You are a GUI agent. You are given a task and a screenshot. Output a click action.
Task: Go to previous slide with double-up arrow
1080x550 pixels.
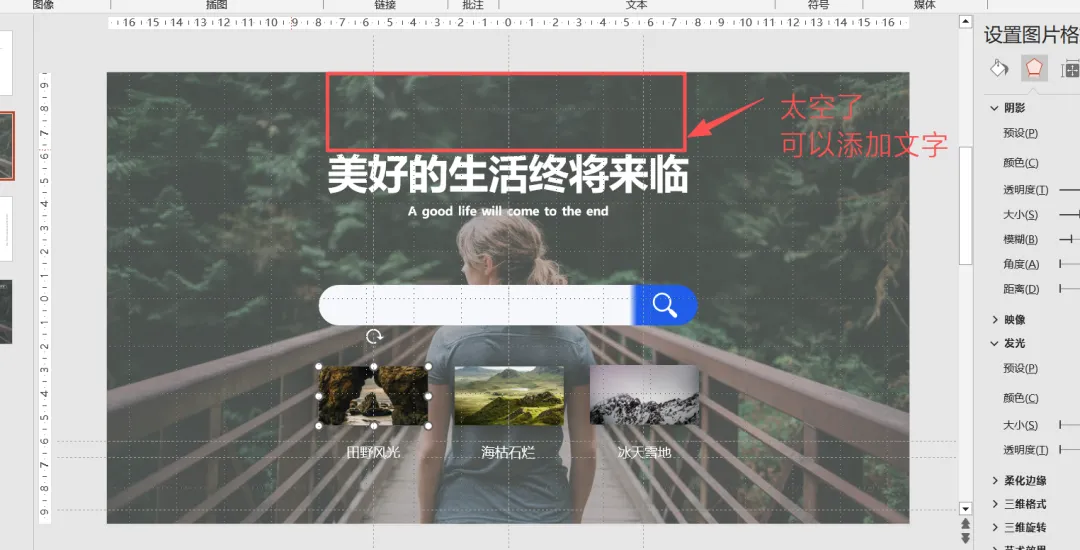click(x=966, y=524)
